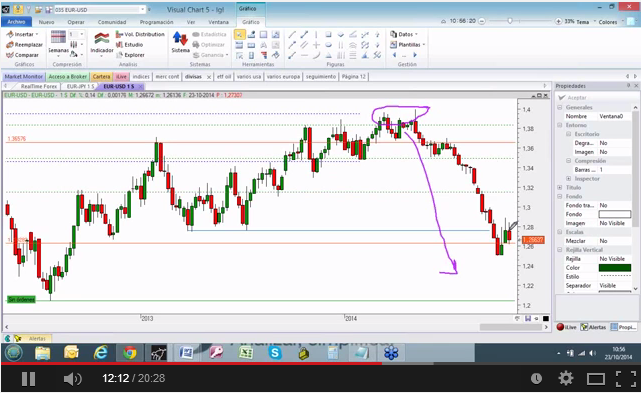
Task: Click the red video progress bar
Action: (x=191, y=363)
